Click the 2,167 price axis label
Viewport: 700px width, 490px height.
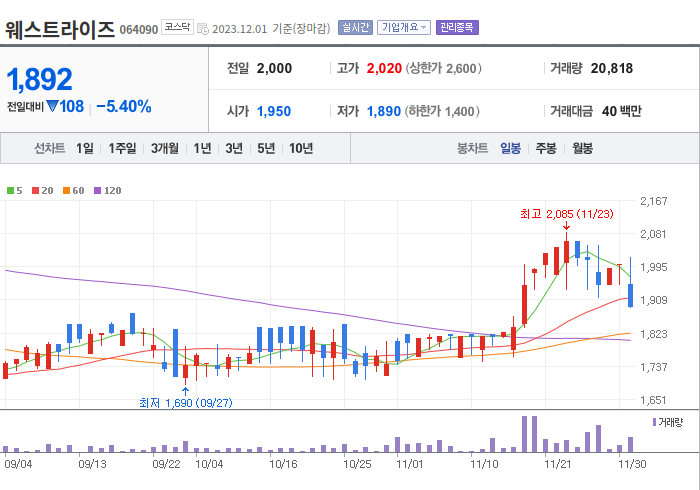coord(654,201)
